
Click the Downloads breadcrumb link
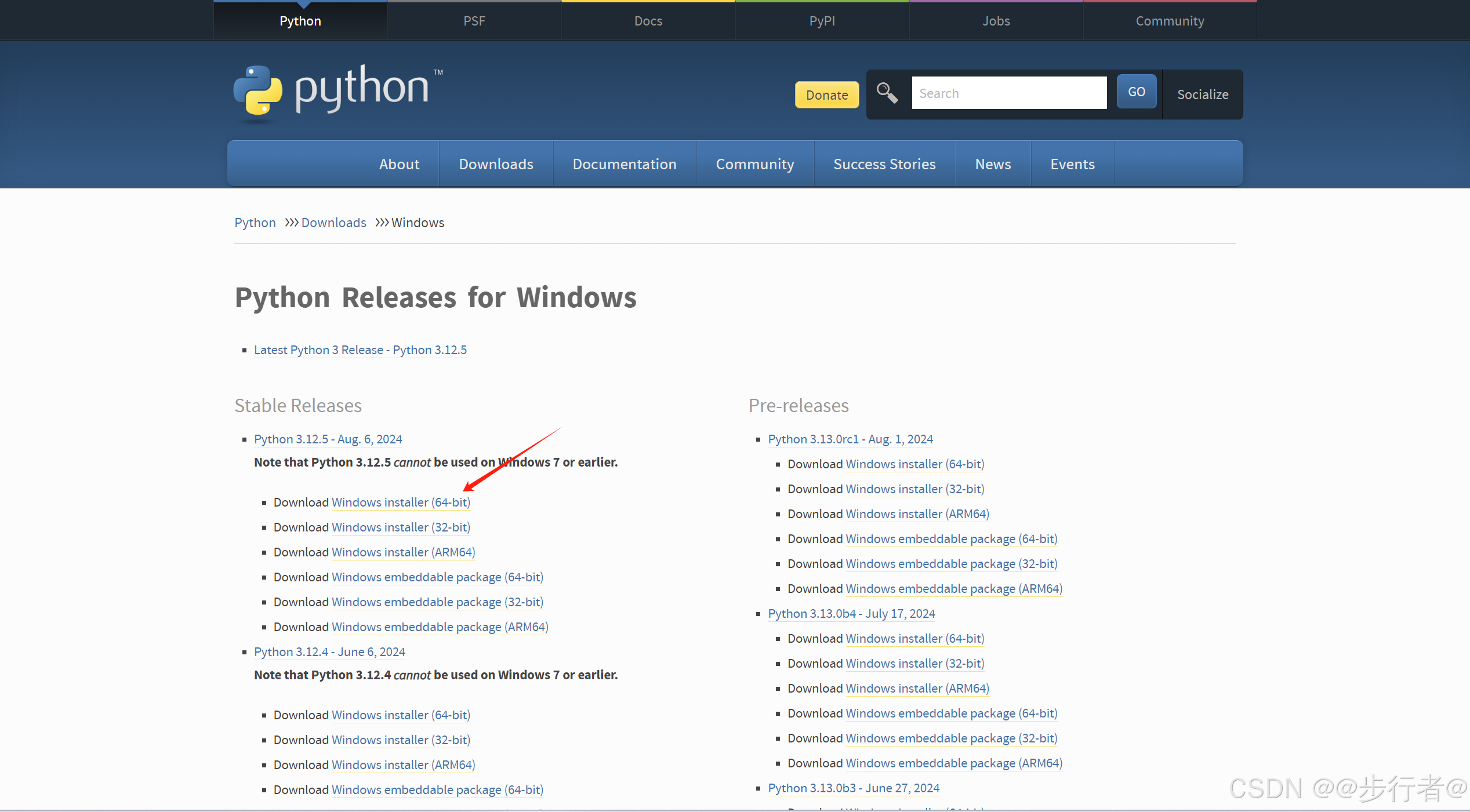[334, 223]
